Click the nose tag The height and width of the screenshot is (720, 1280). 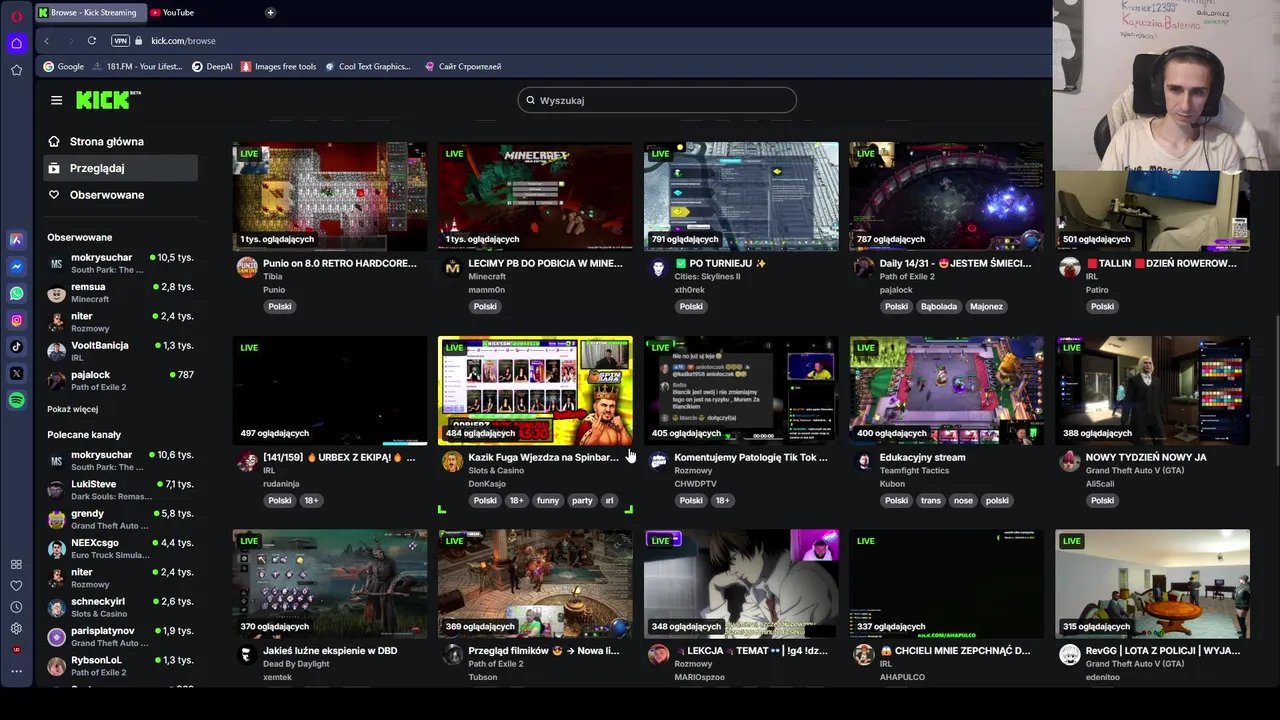point(963,500)
